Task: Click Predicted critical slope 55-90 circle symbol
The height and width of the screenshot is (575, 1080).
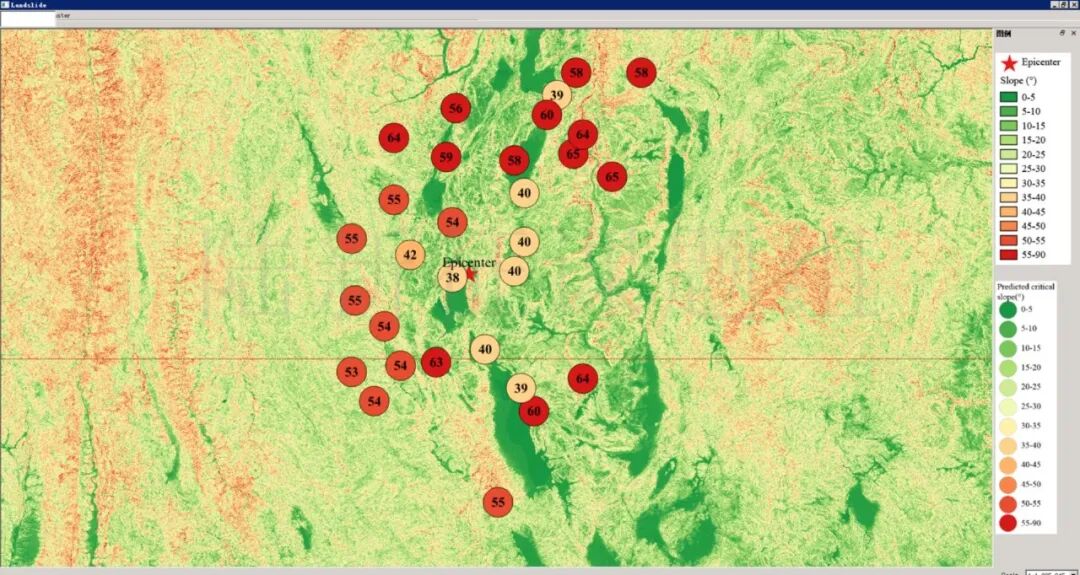Action: 1007,523
